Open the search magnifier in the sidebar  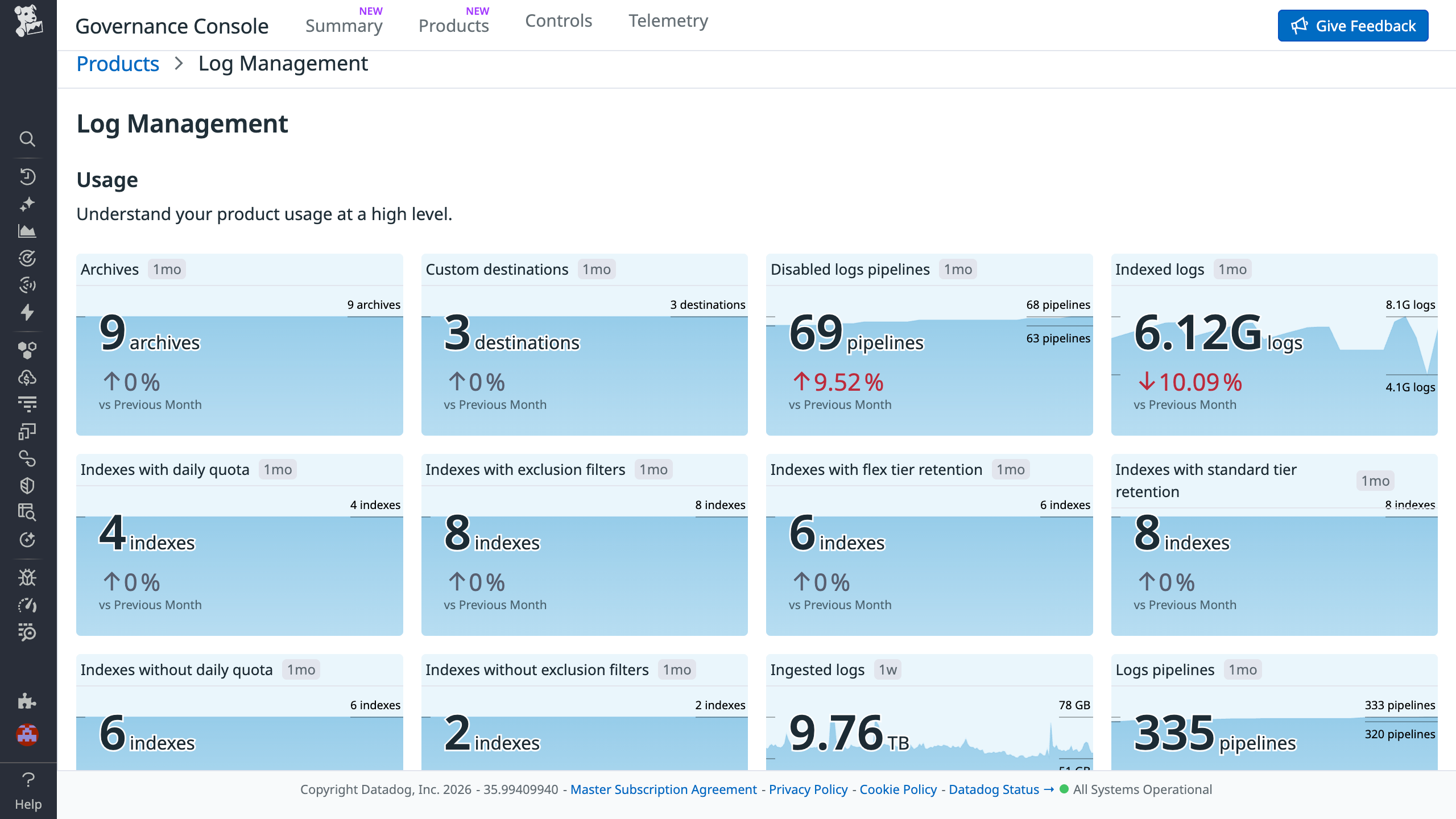click(27, 139)
